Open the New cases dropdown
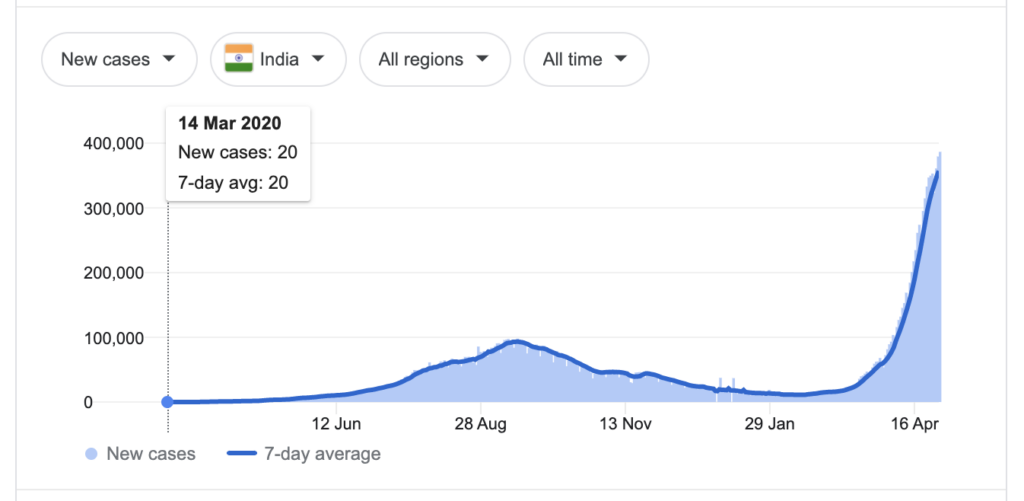1024x501 pixels. click(118, 59)
